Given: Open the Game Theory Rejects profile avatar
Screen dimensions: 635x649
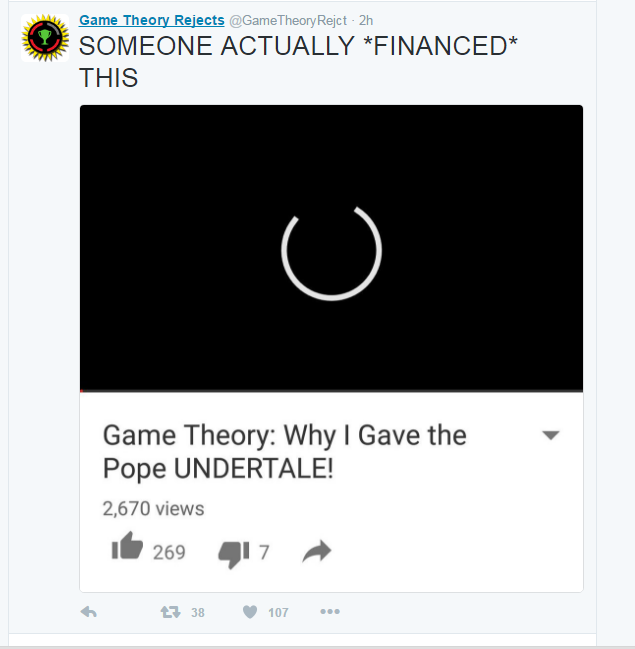Looking at the screenshot, I should (x=45, y=38).
